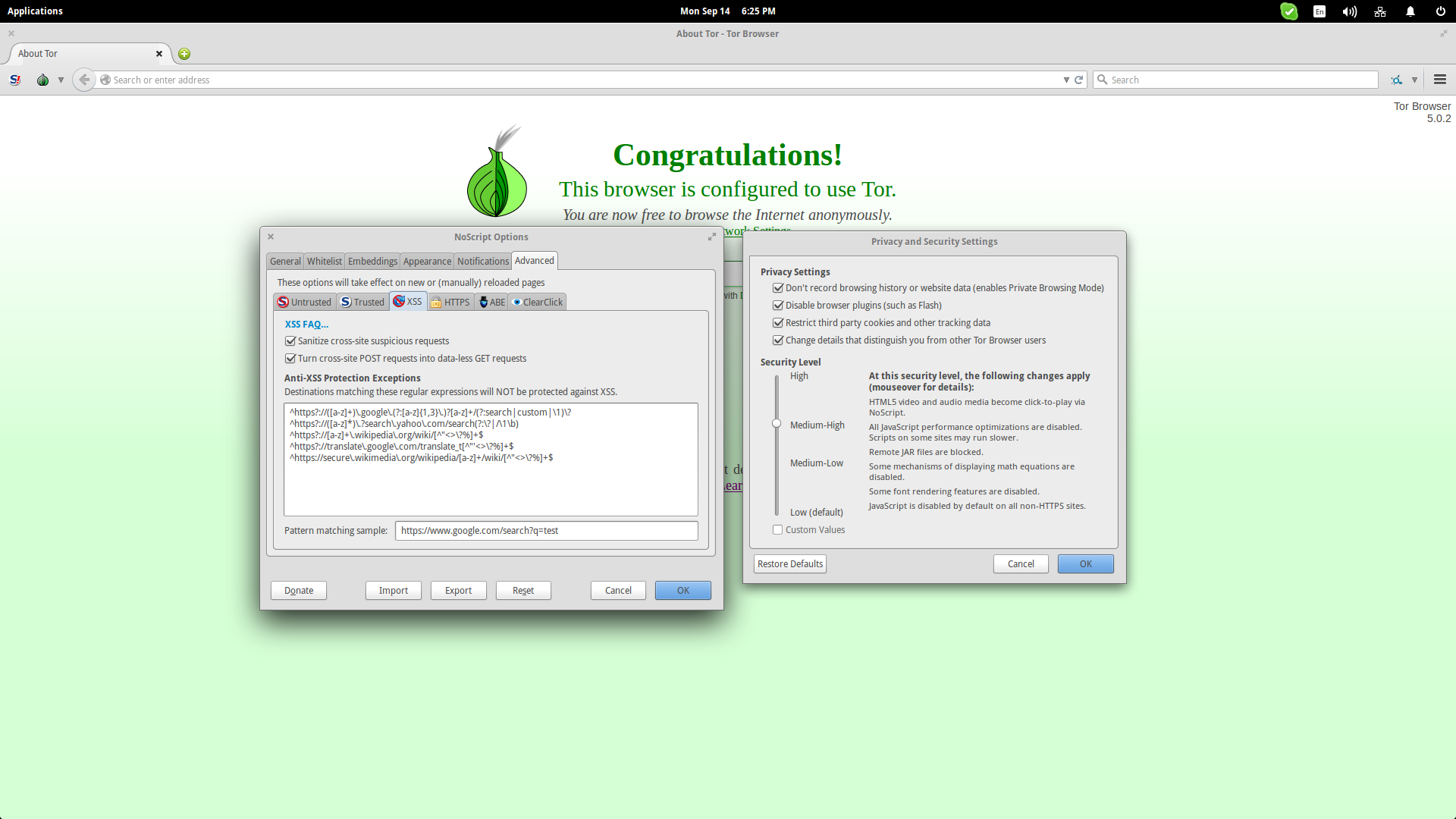The width and height of the screenshot is (1456, 819).
Task: Click the power session icon
Action: pos(1441,11)
